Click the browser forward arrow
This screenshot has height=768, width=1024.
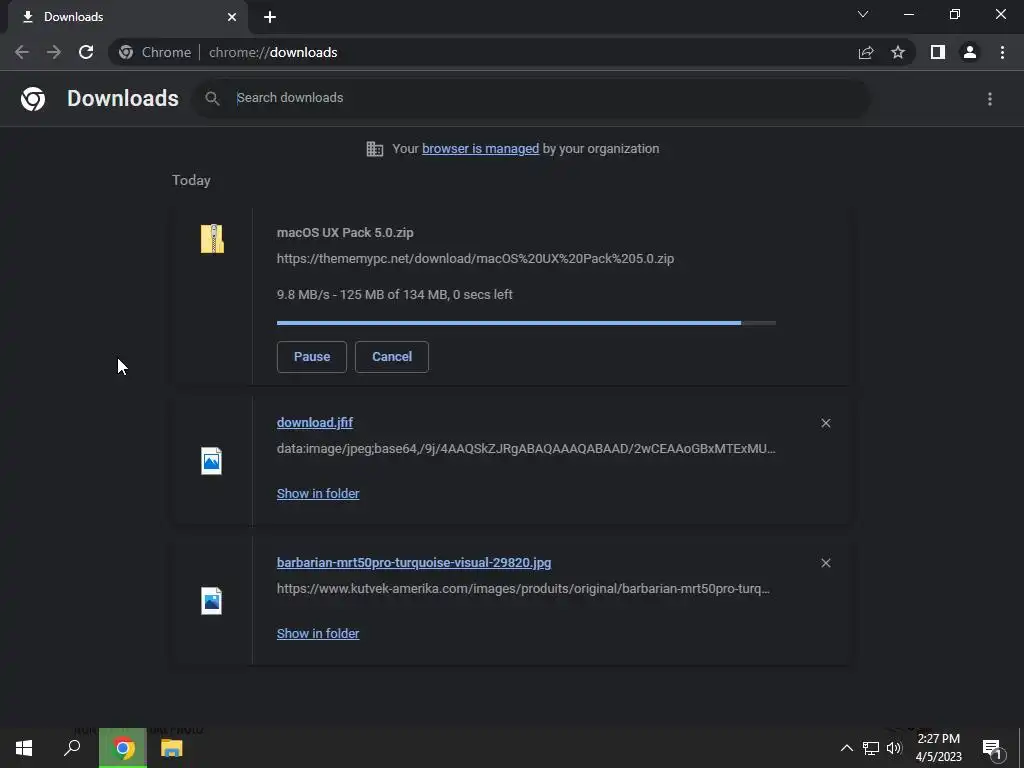(x=54, y=52)
